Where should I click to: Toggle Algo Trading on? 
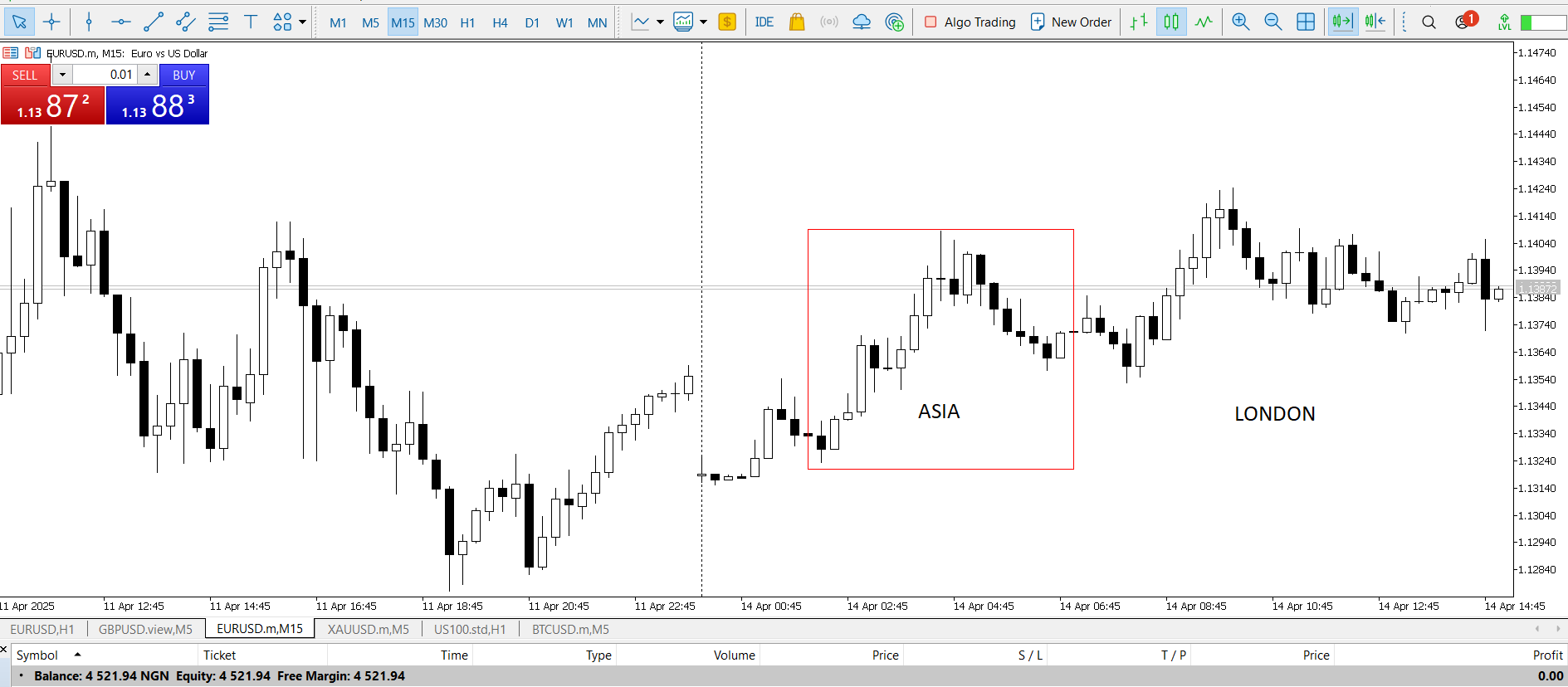970,22
